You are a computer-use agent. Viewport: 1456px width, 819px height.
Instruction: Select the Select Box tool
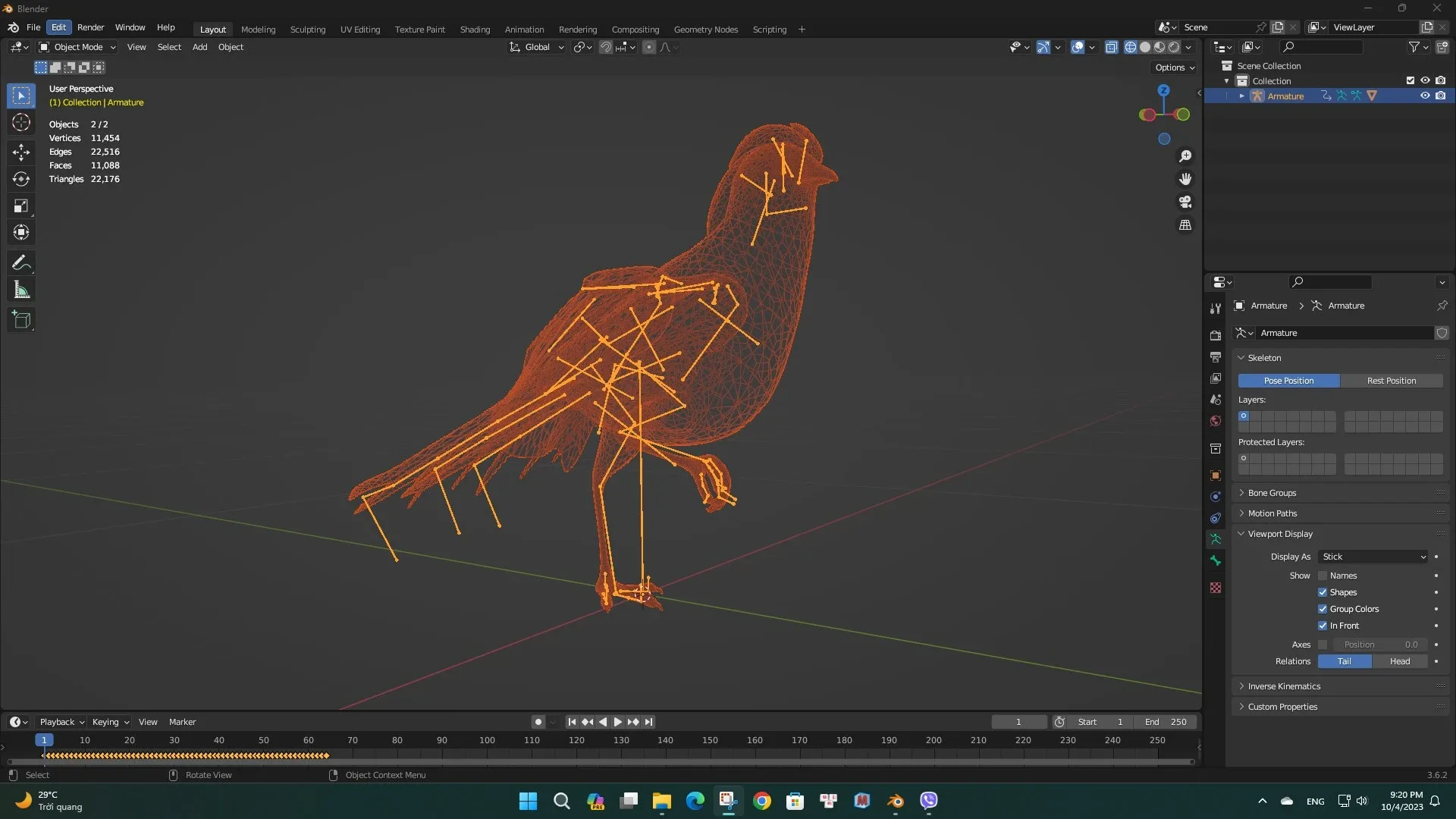click(21, 96)
